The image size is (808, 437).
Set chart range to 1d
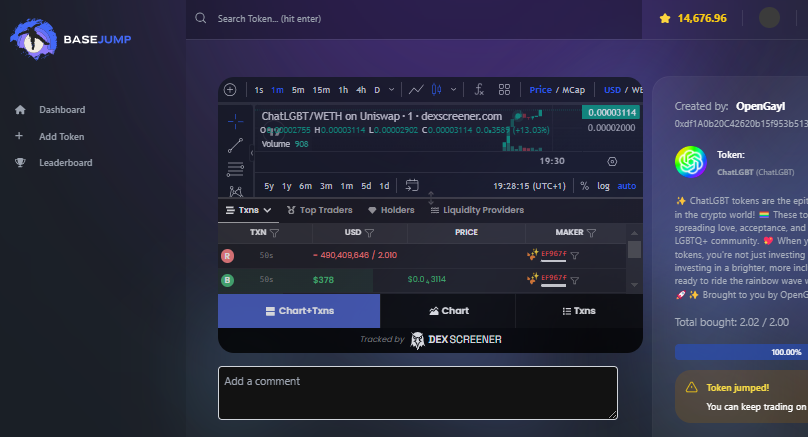click(384, 186)
